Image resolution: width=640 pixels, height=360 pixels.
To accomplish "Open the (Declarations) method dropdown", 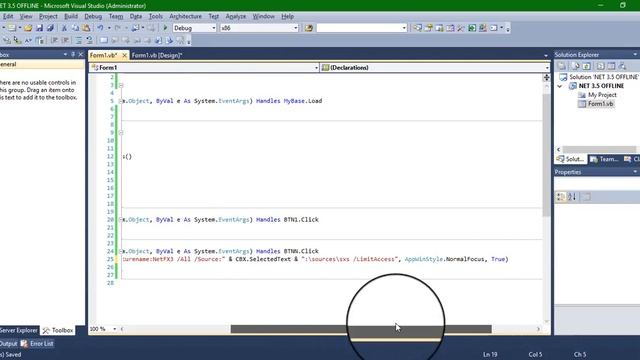I will (x=547, y=68).
